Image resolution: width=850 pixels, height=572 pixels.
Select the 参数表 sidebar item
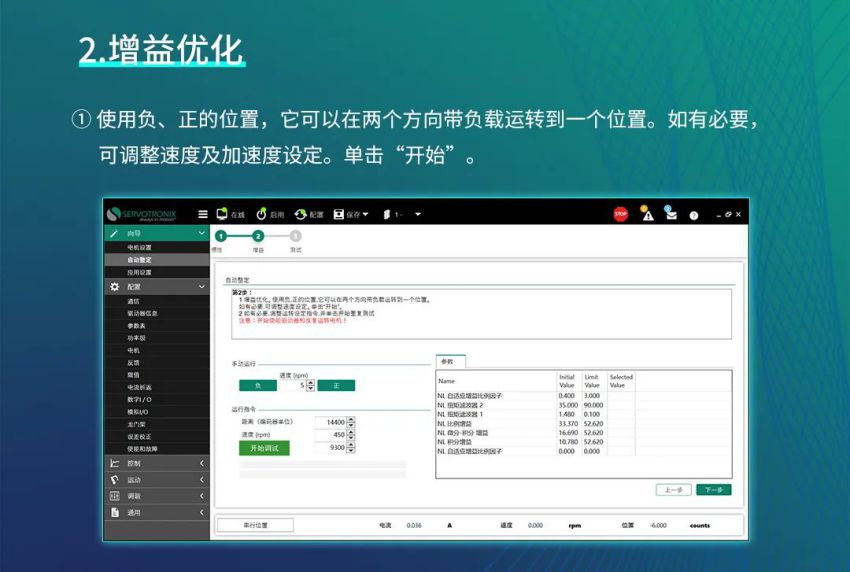[136, 325]
